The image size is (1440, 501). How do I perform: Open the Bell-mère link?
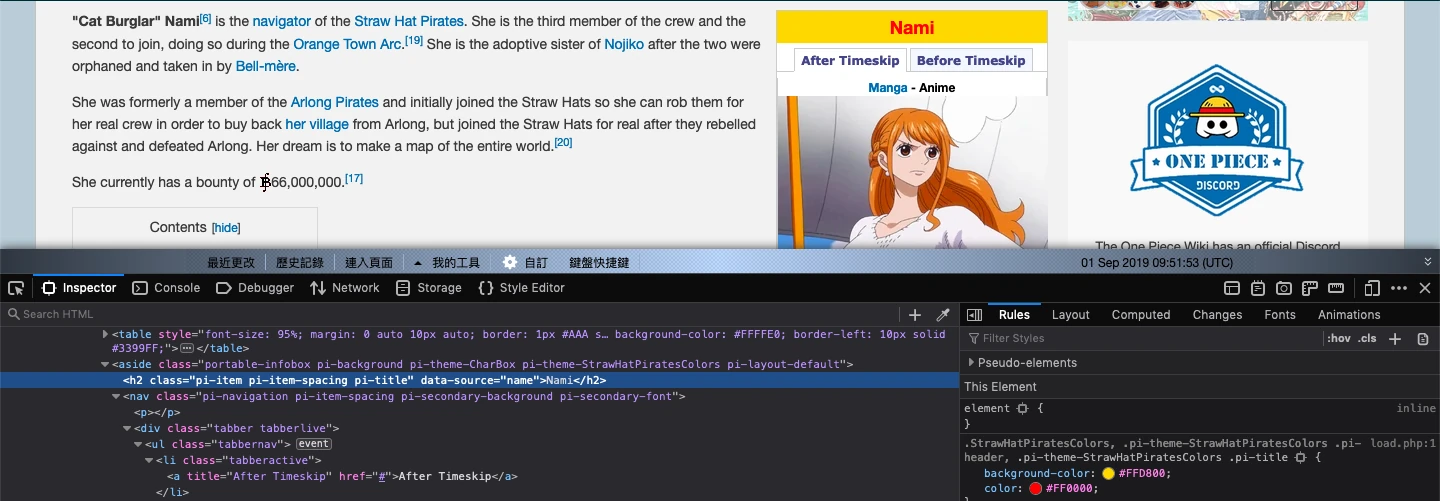click(265, 66)
